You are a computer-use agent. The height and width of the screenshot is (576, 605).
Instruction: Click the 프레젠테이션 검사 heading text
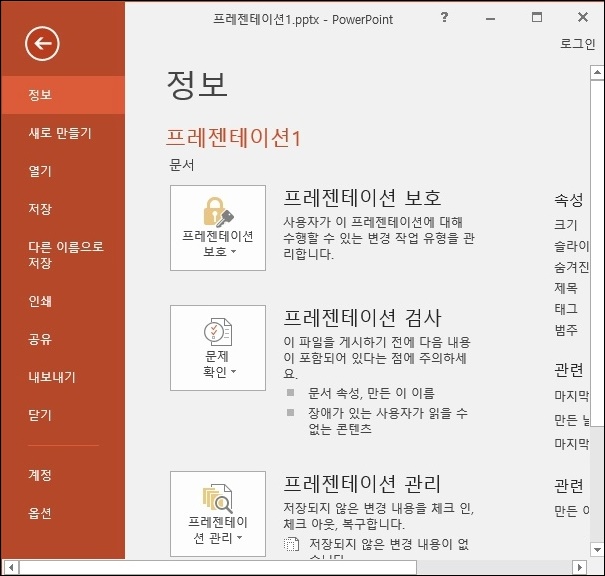362,318
